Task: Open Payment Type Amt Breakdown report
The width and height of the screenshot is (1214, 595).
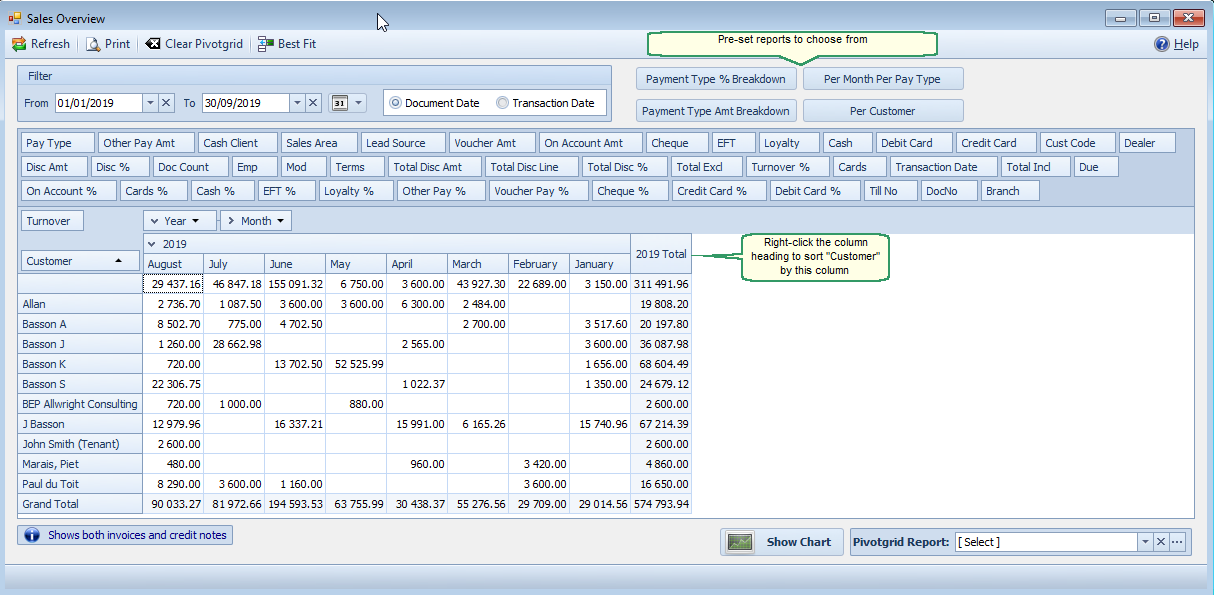Action: point(716,111)
